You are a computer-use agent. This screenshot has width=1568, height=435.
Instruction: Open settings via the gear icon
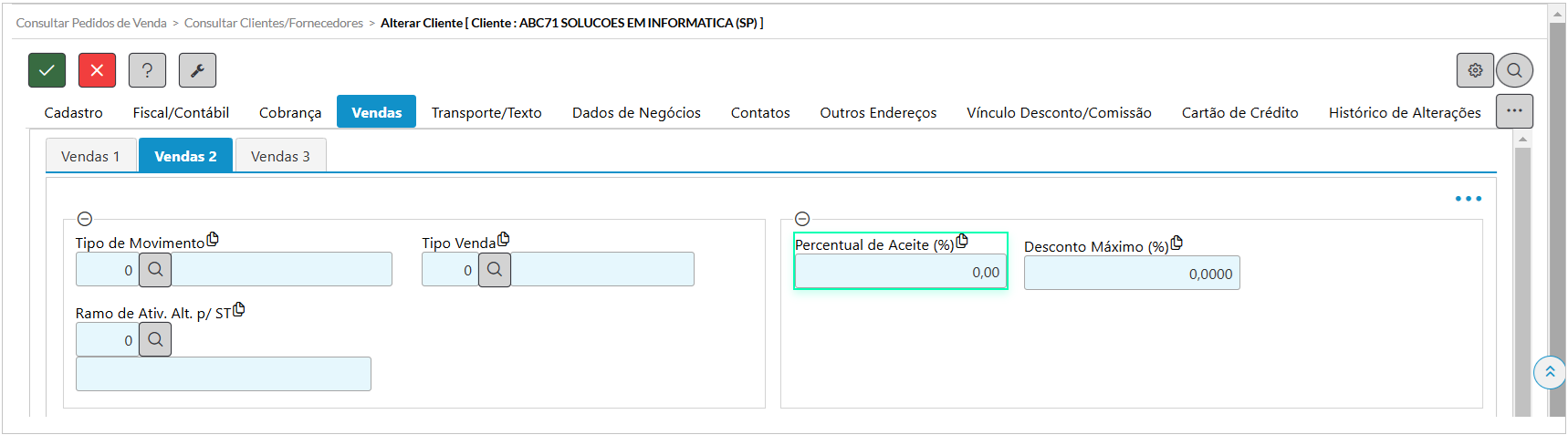click(1475, 70)
